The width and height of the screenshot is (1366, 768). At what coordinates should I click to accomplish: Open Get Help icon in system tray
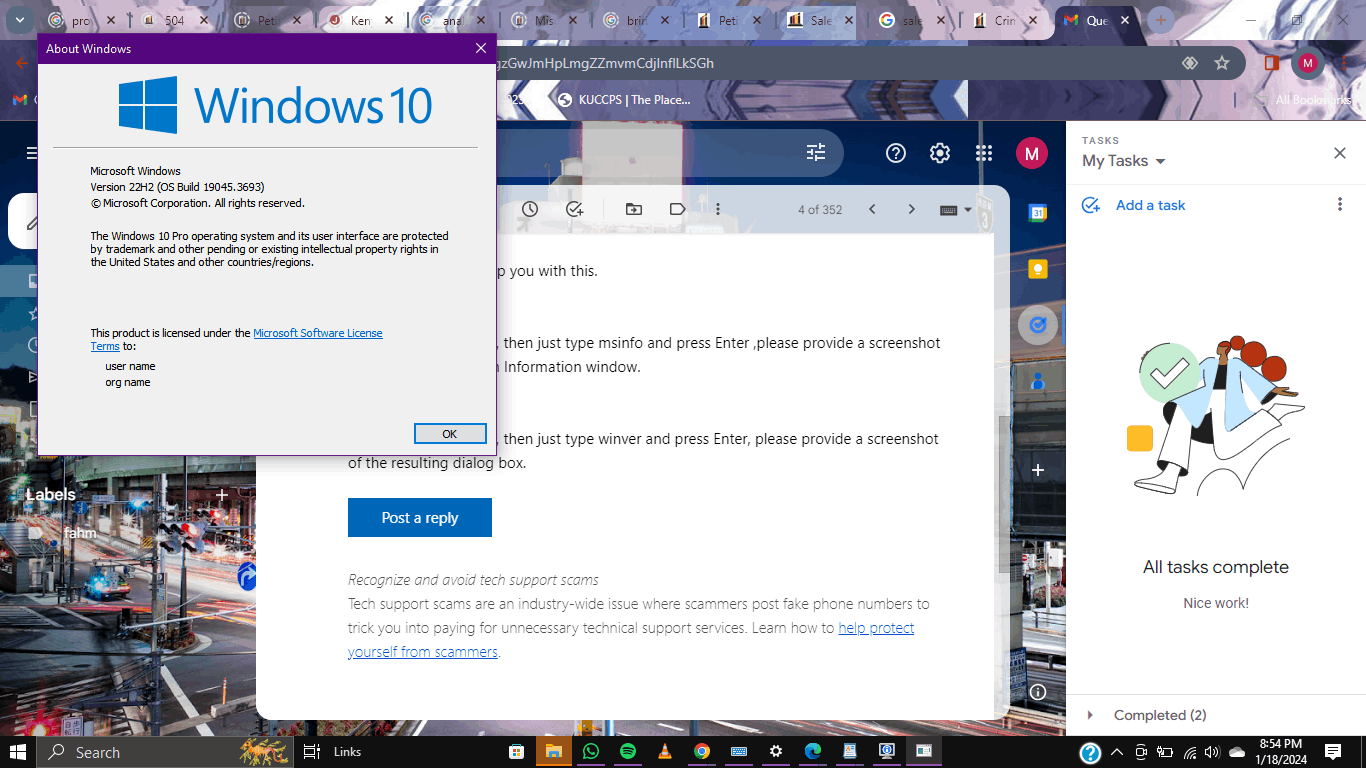[1091, 752]
